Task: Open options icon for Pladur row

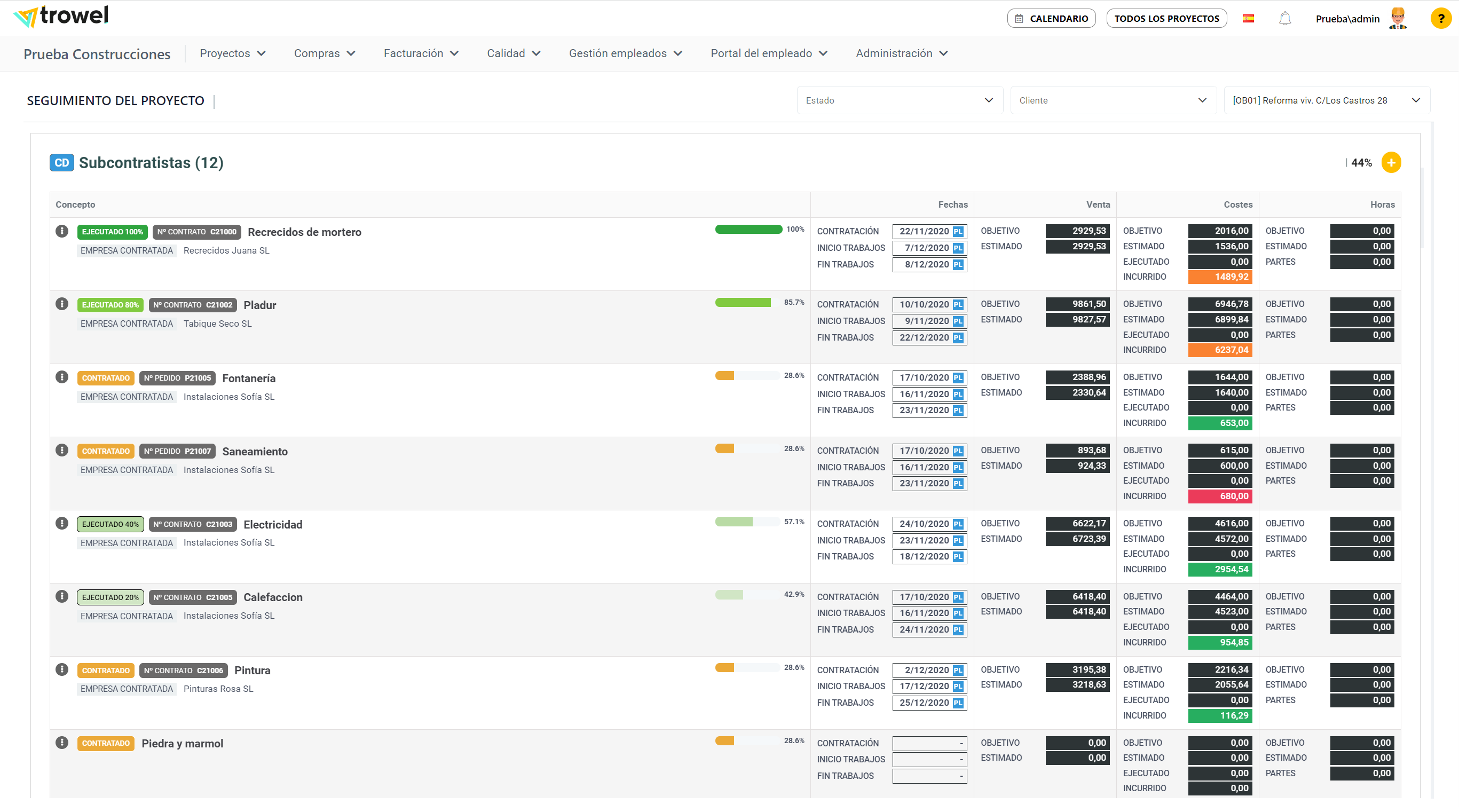Action: coord(62,304)
